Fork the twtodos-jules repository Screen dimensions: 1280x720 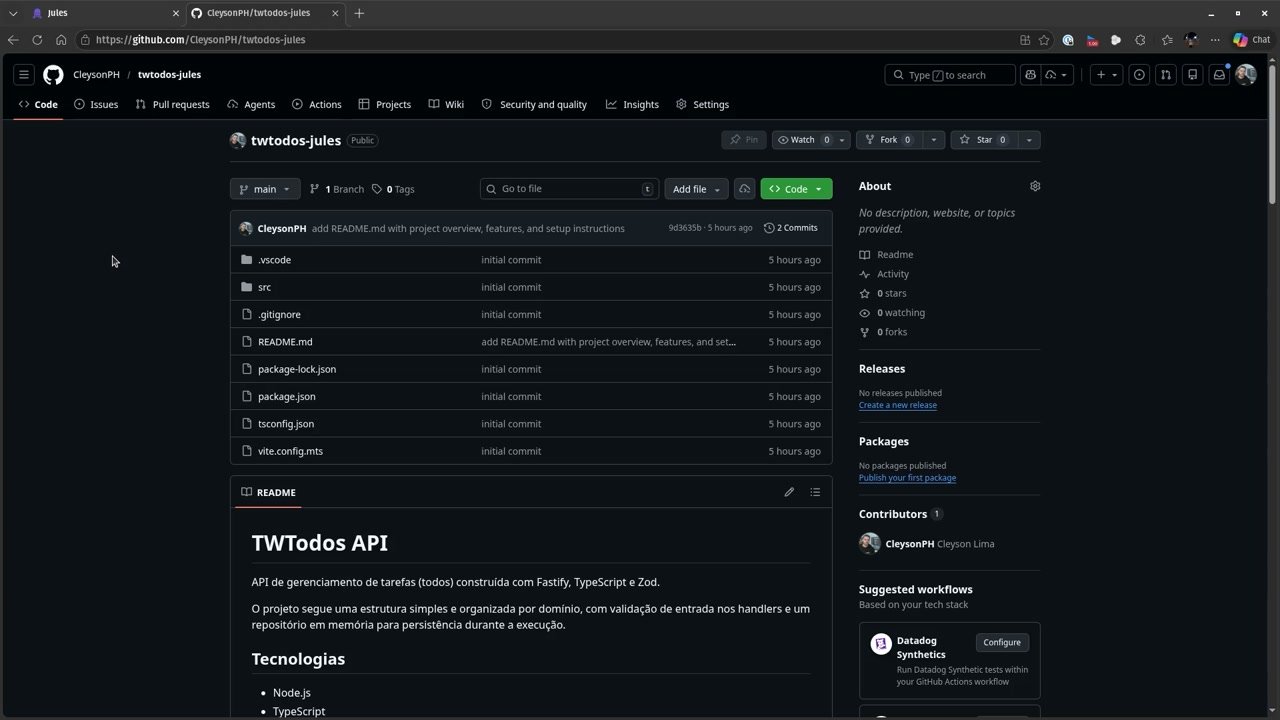click(889, 140)
